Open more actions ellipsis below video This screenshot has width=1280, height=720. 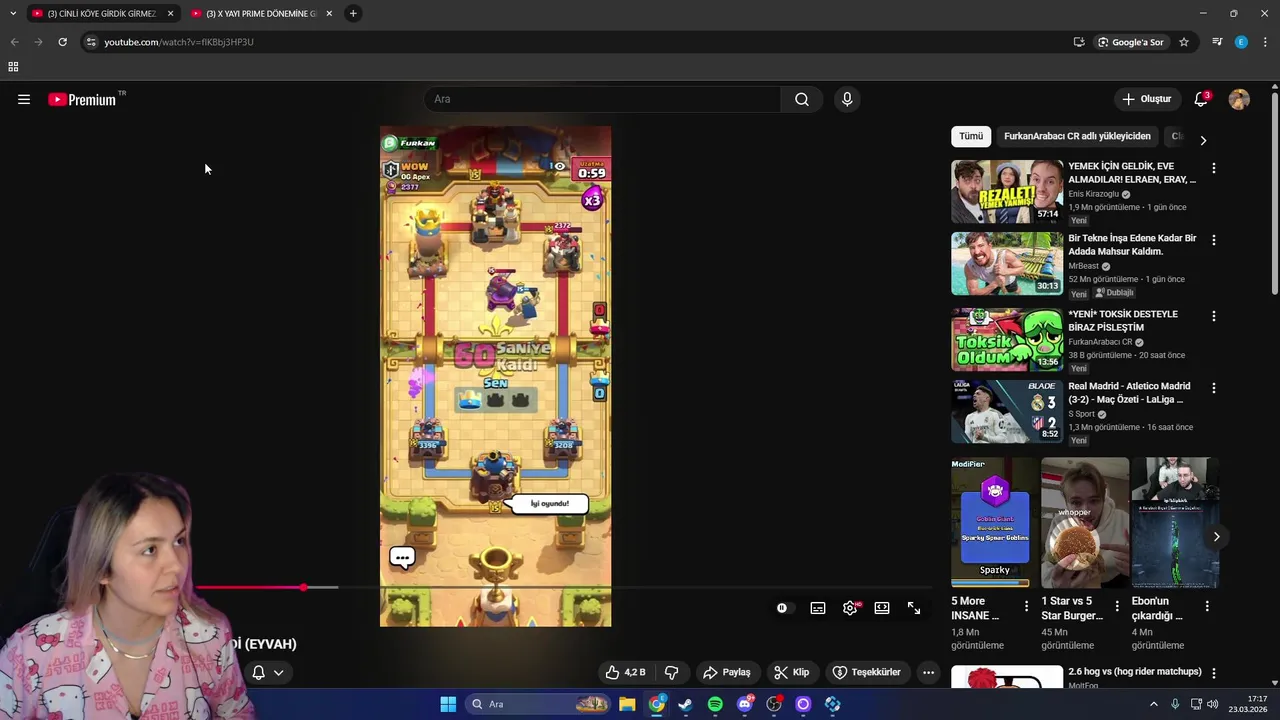coord(928,672)
